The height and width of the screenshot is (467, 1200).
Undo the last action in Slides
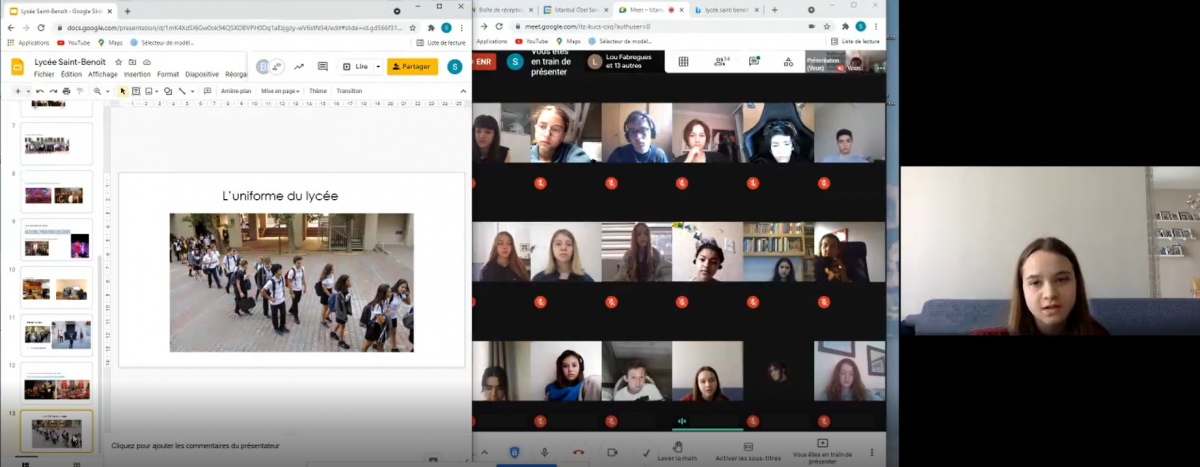pos(40,91)
